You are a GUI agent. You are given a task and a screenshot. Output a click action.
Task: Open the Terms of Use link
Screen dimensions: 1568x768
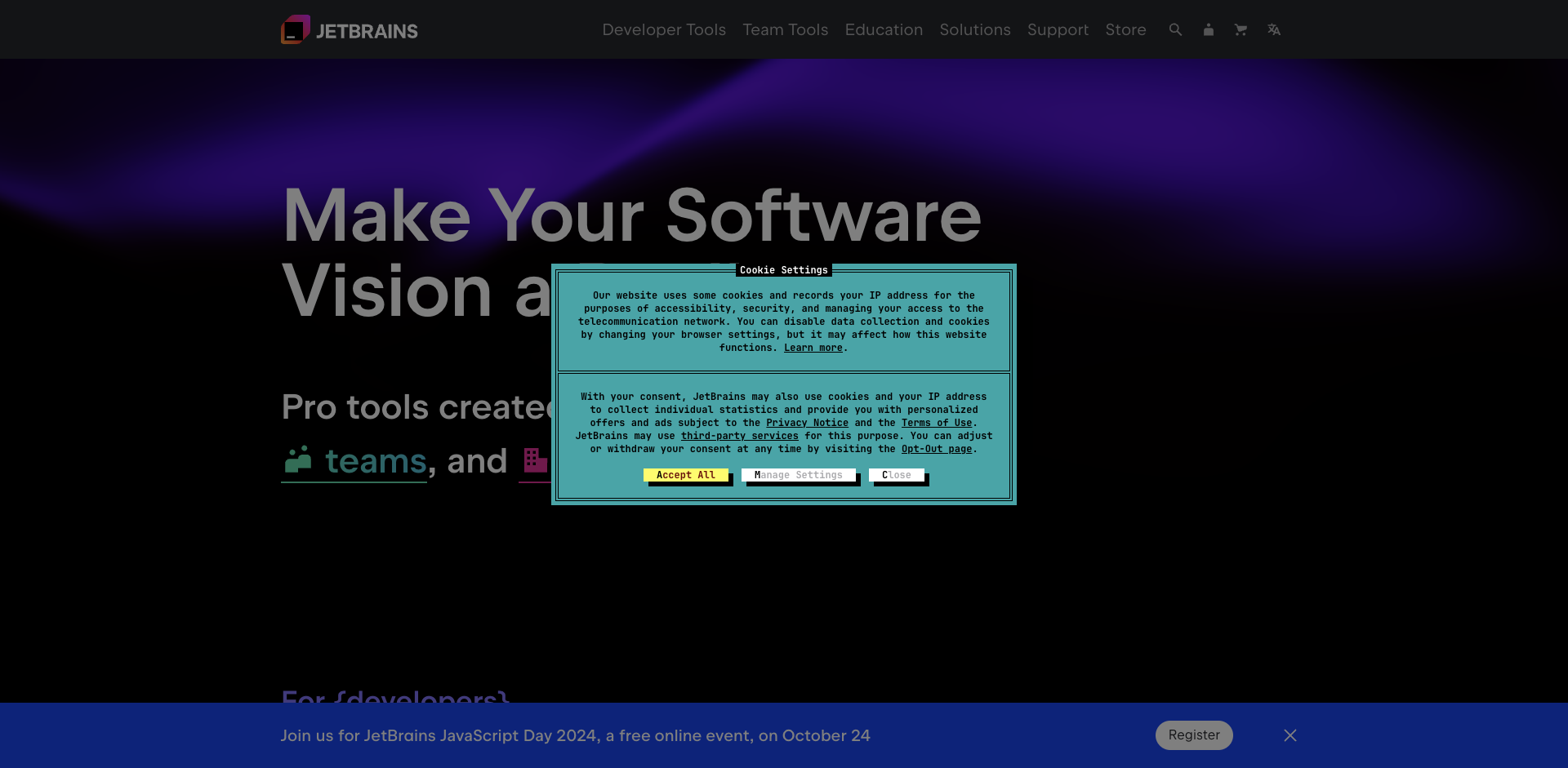tap(937, 423)
